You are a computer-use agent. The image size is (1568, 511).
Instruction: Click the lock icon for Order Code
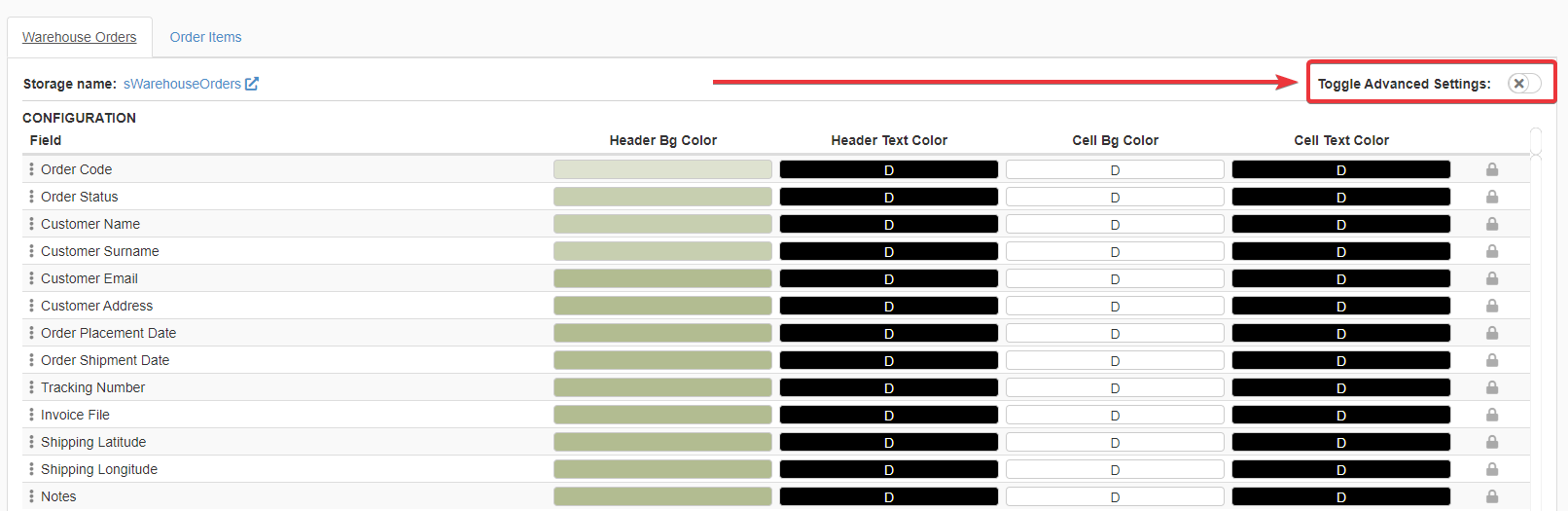(1491, 169)
